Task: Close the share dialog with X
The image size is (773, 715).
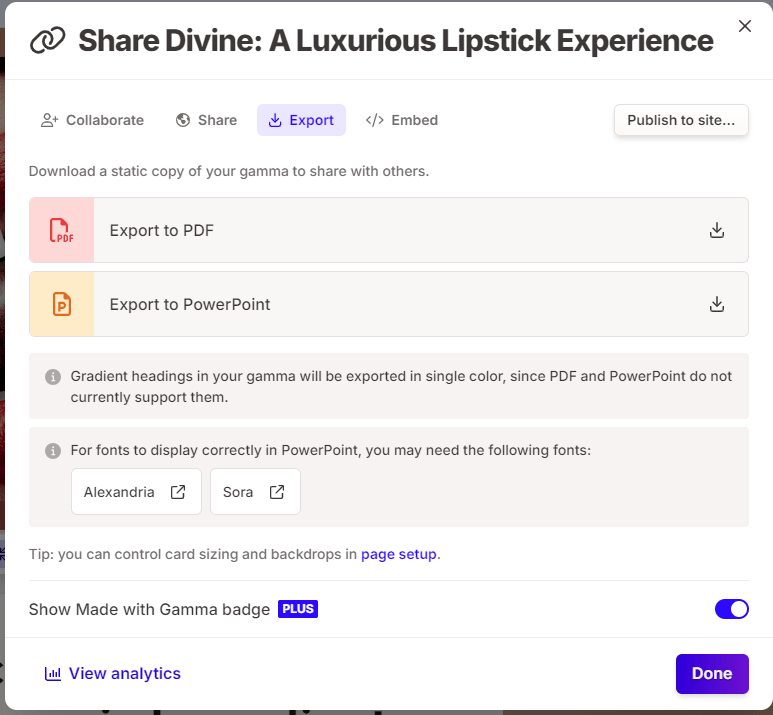Action: [x=744, y=26]
